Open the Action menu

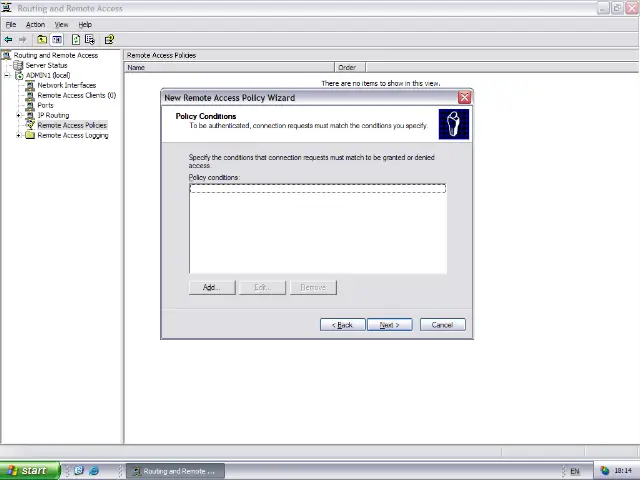coord(36,24)
